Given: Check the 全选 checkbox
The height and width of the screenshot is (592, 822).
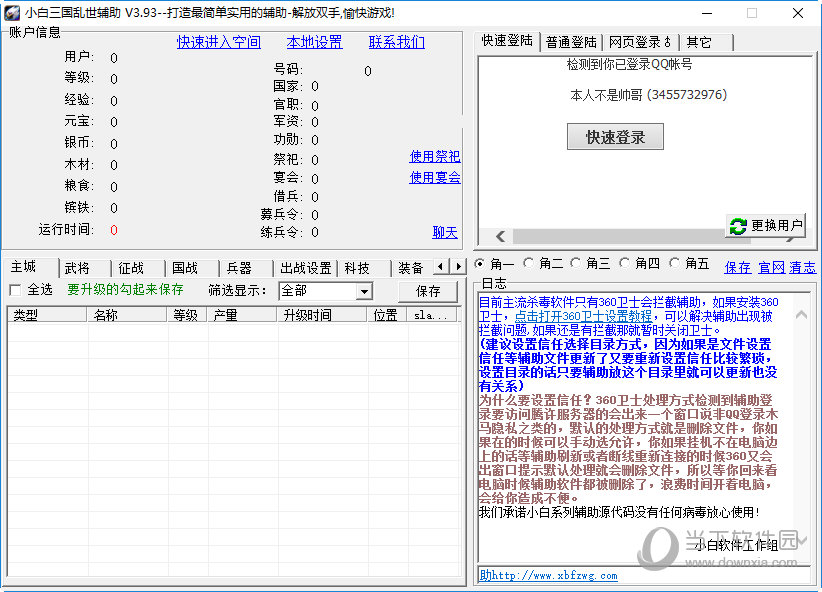Looking at the screenshot, I should click(15, 290).
